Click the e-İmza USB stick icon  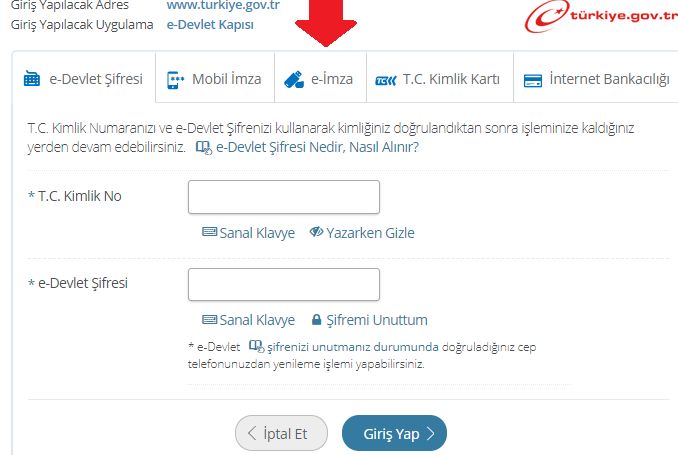point(294,80)
